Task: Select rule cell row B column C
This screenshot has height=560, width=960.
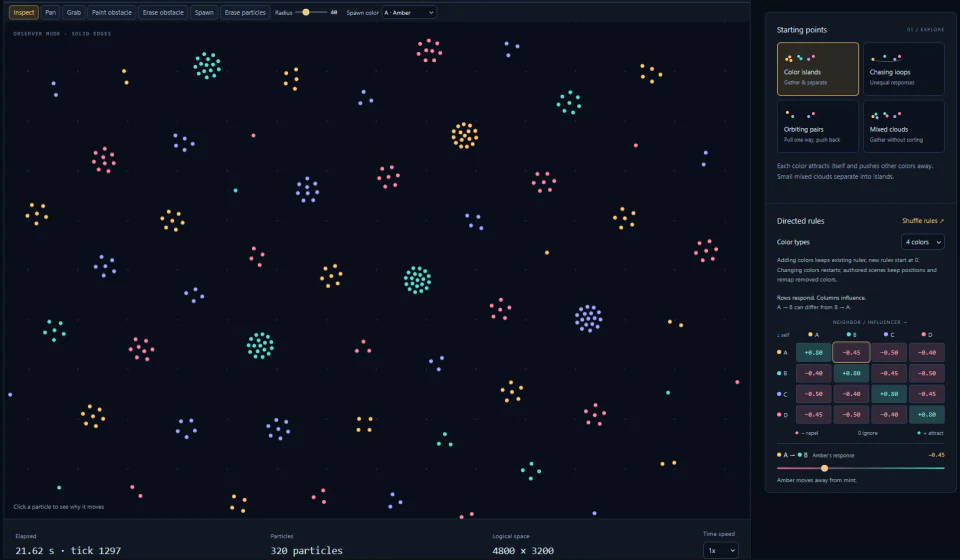Action: pos(889,373)
